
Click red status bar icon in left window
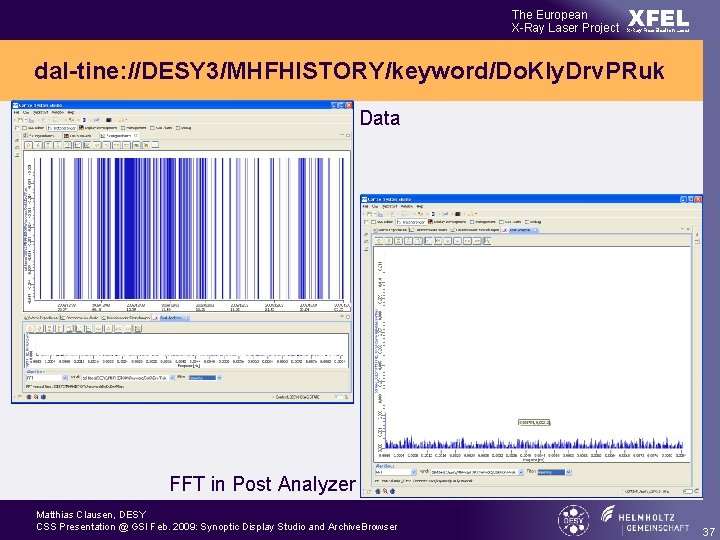pos(28,397)
